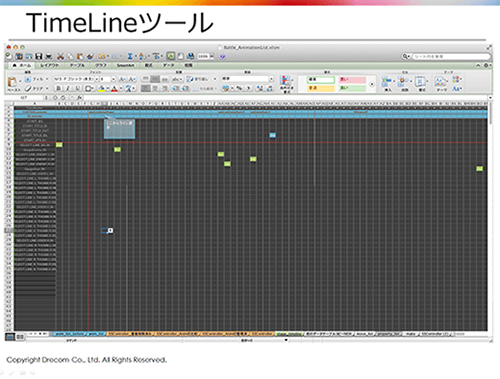
Task: Click the Copy icon in toolbar
Action: coord(70,56)
